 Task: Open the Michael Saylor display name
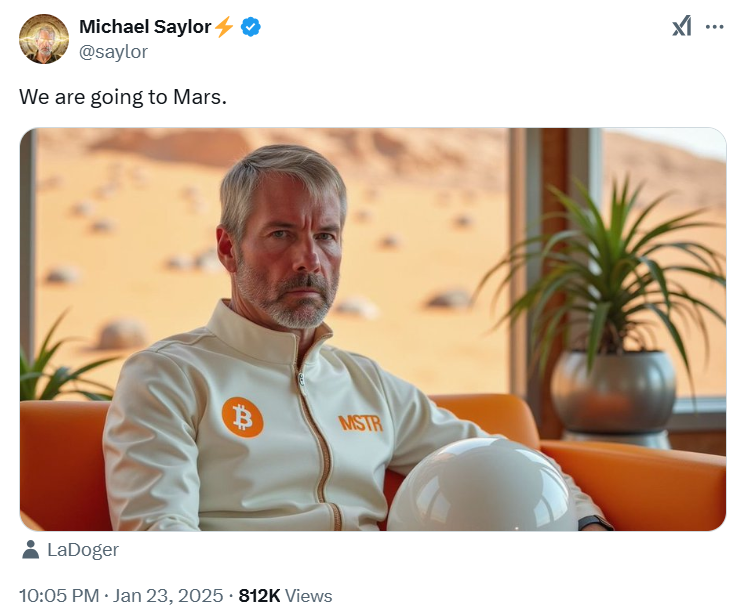[145, 27]
